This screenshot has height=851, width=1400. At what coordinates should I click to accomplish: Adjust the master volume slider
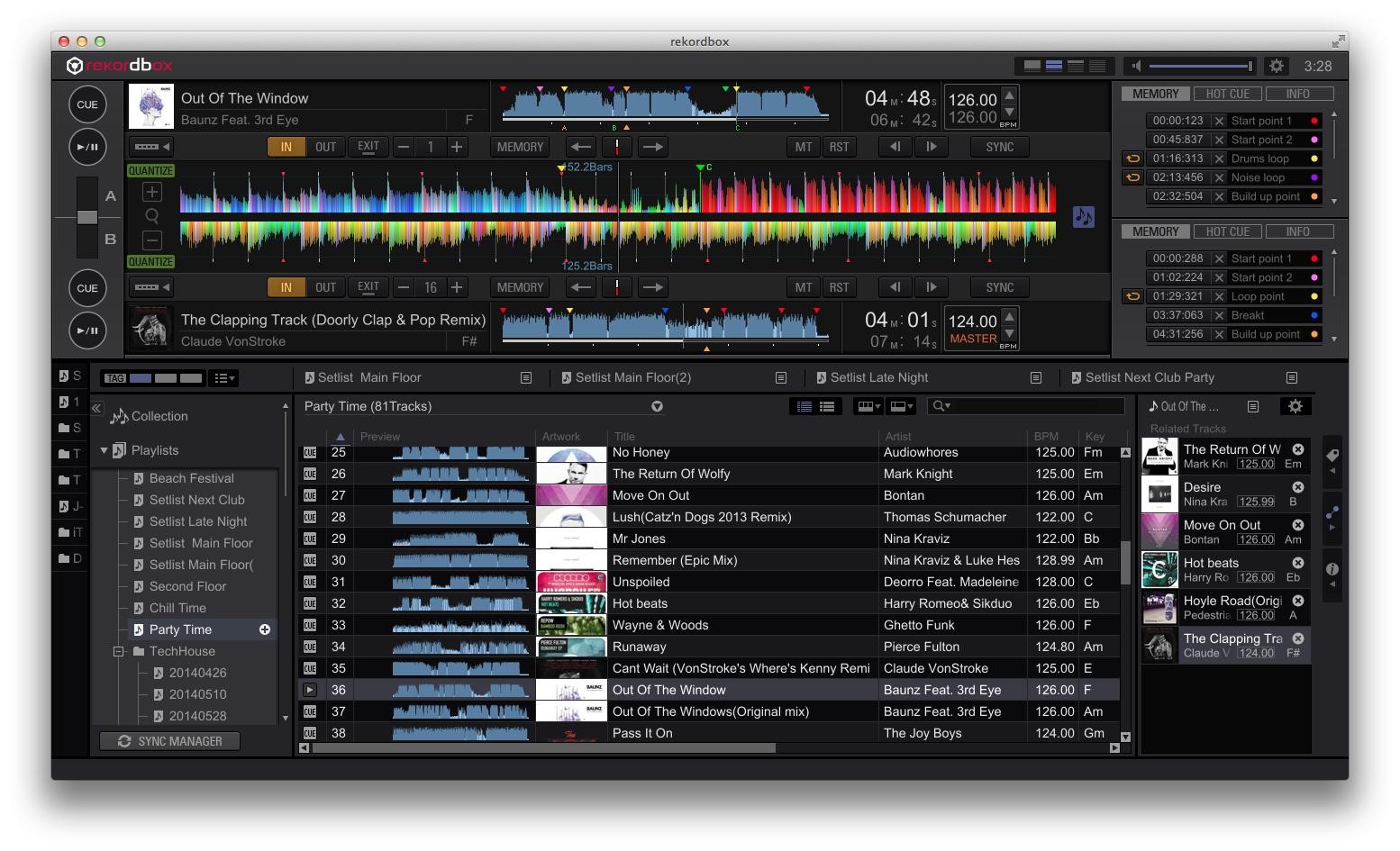point(1202,66)
